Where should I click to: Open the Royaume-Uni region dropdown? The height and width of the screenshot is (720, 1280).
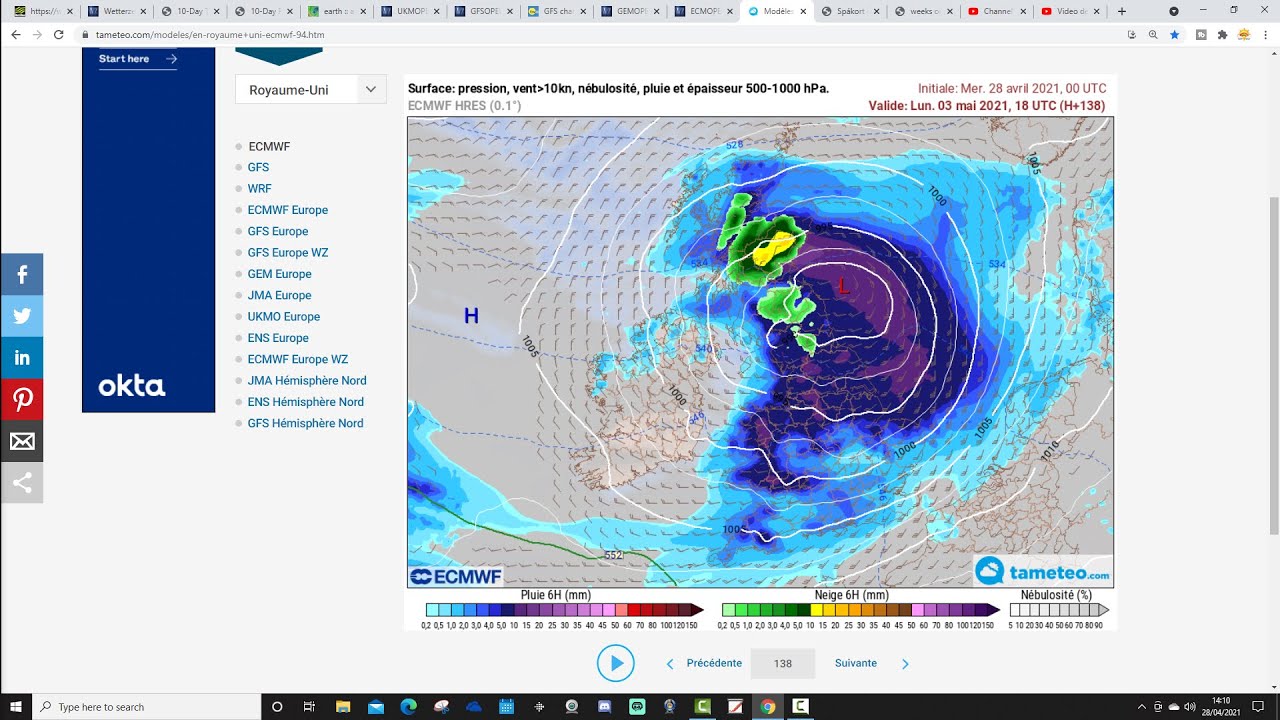click(311, 90)
